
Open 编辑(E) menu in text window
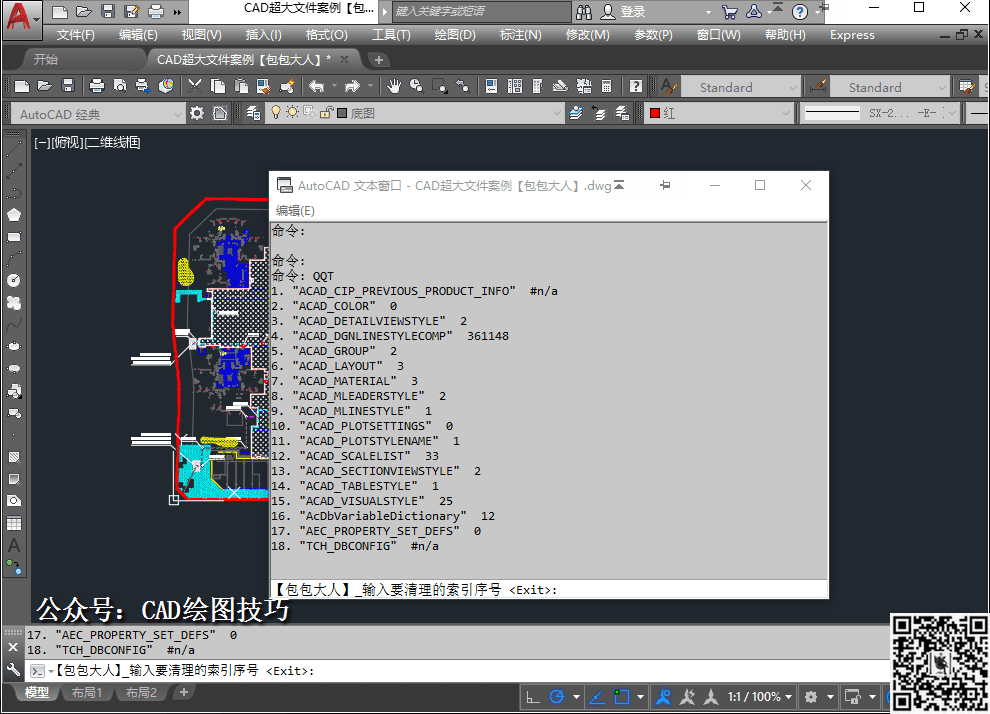[x=295, y=210]
